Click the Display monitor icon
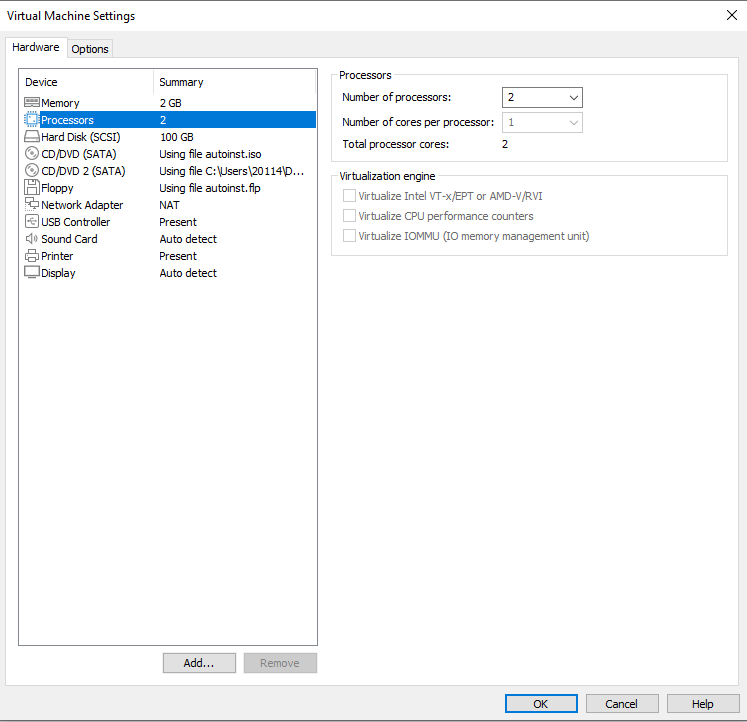Viewport: 747px width, 722px height. tap(31, 272)
